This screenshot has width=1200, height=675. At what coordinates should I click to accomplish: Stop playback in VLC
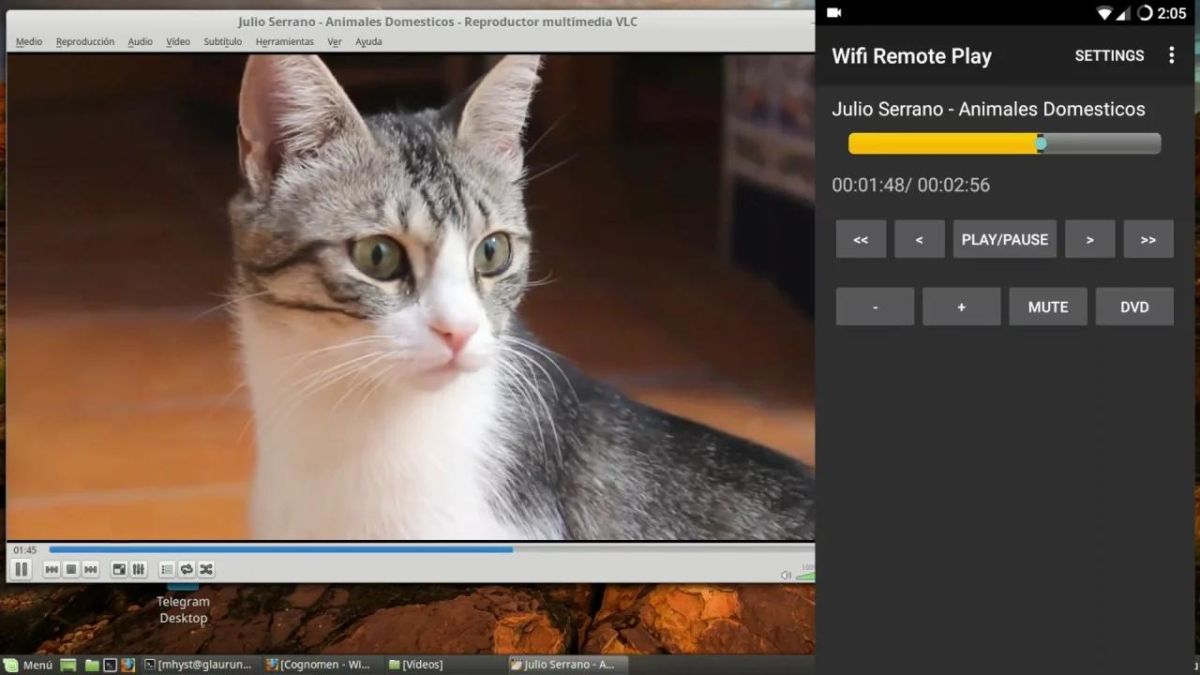click(71, 569)
